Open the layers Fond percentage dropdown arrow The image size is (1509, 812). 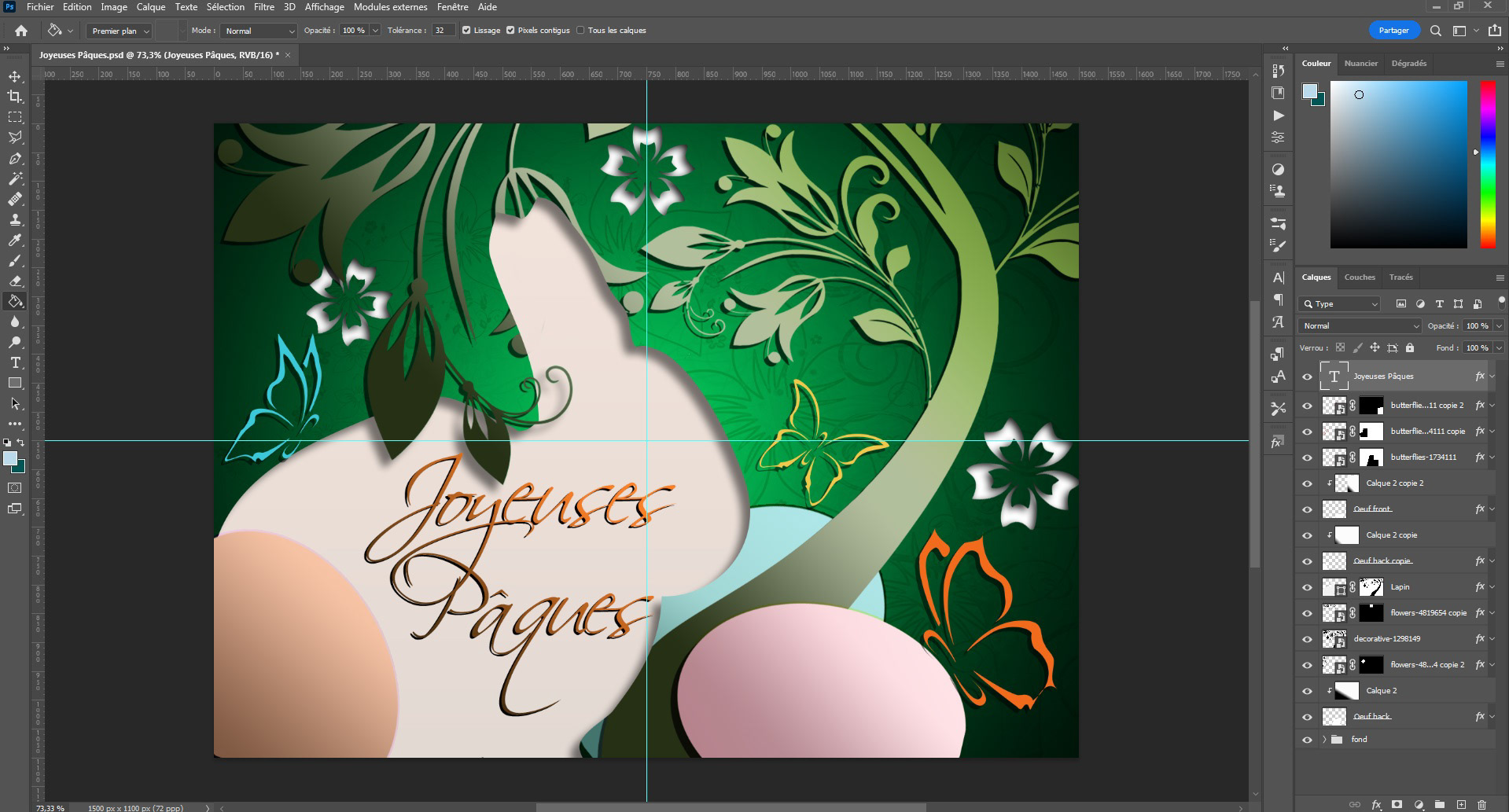point(1499,347)
